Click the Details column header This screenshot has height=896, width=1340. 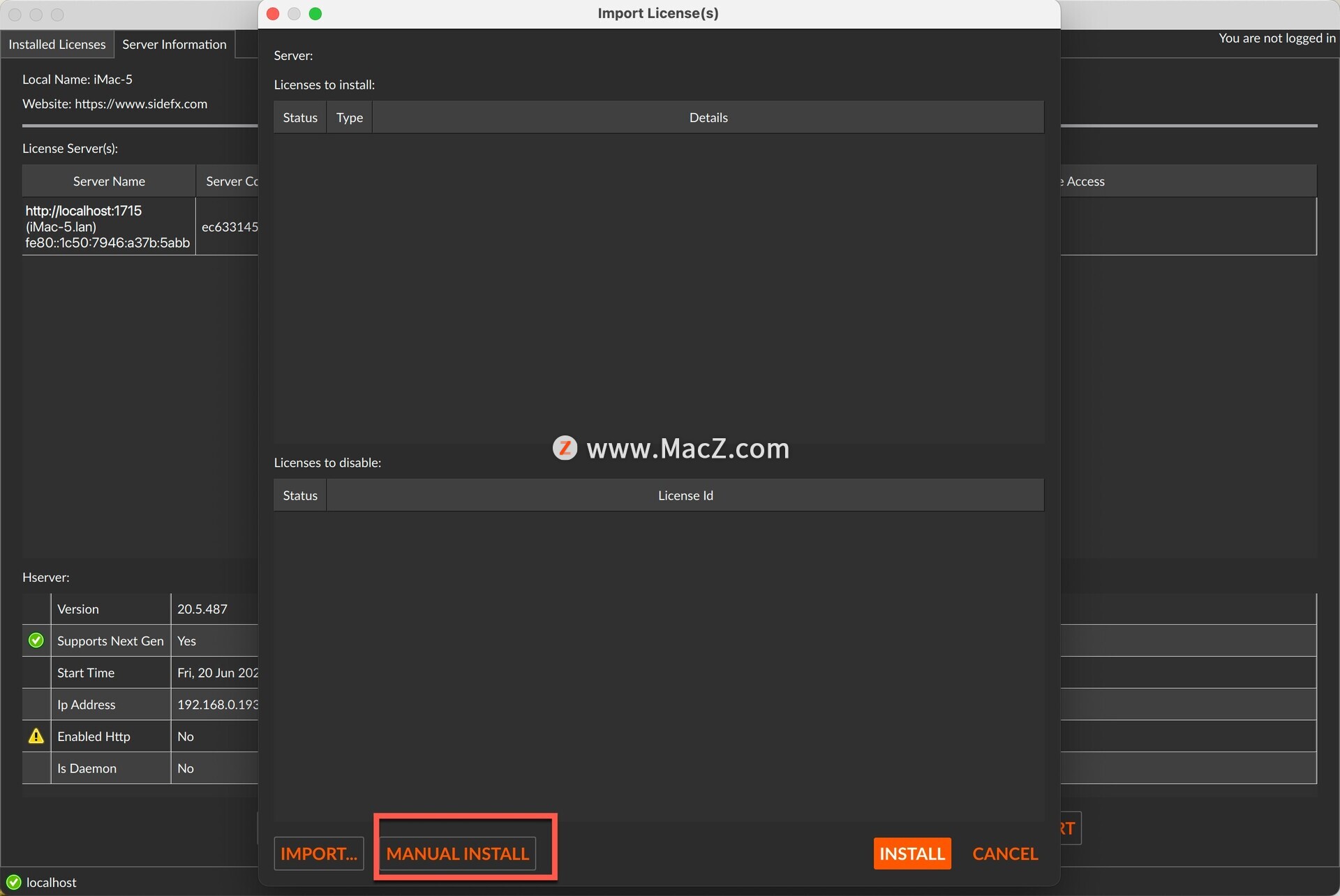tap(708, 117)
